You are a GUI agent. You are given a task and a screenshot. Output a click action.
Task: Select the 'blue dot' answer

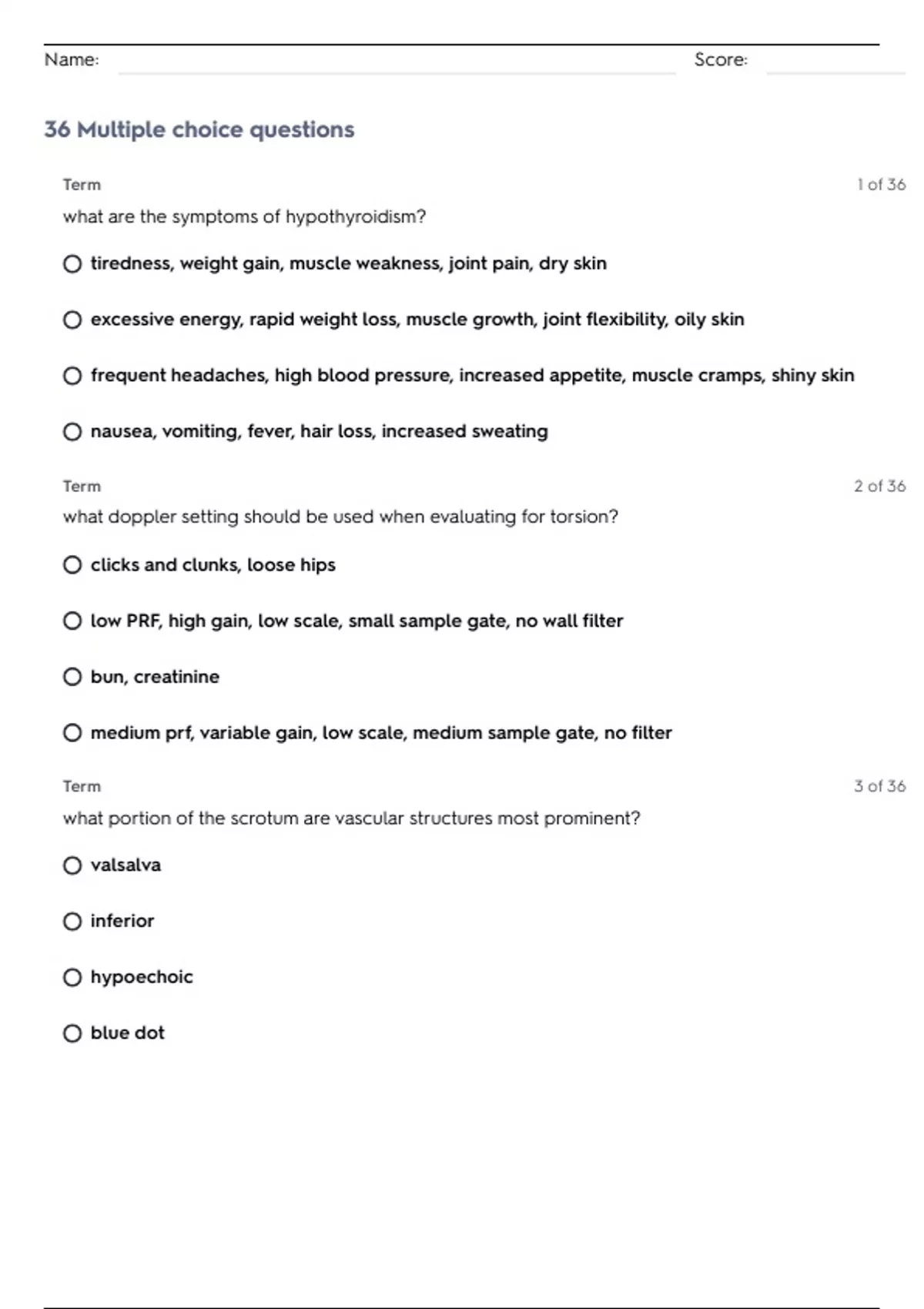click(72, 1033)
